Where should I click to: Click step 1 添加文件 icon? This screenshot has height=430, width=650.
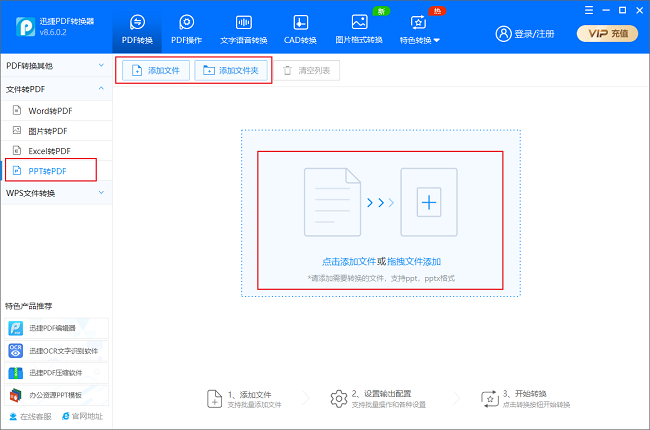214,399
